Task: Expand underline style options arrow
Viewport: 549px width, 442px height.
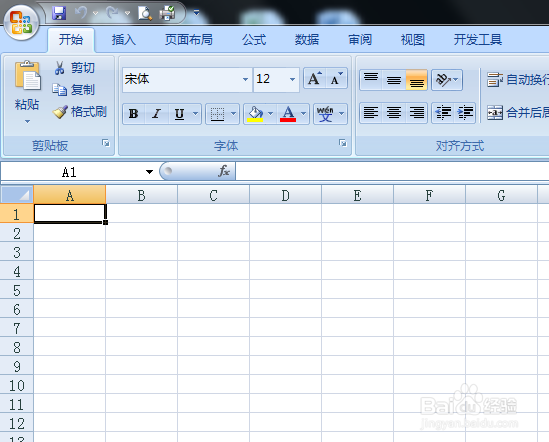Action: [x=196, y=113]
